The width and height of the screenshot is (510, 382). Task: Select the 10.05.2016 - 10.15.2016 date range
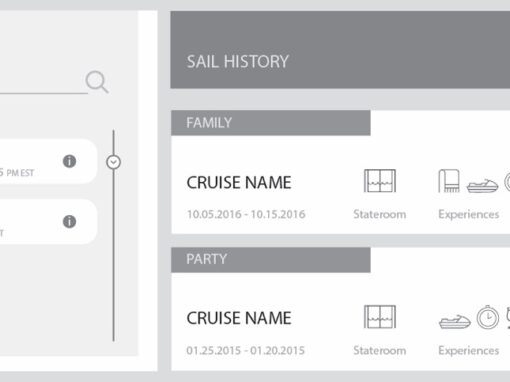246,214
